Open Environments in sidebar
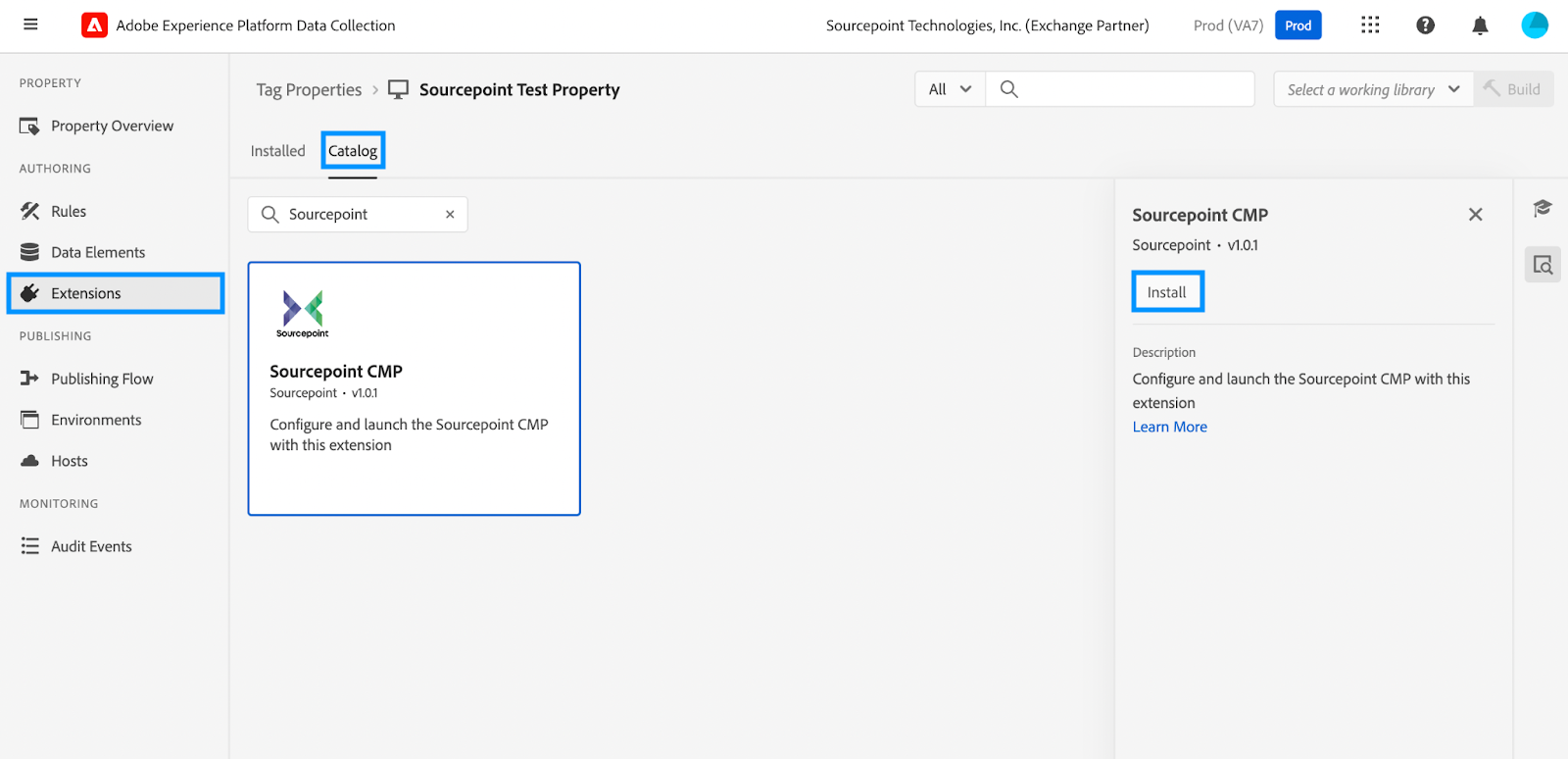The image size is (1568, 759). tap(96, 420)
